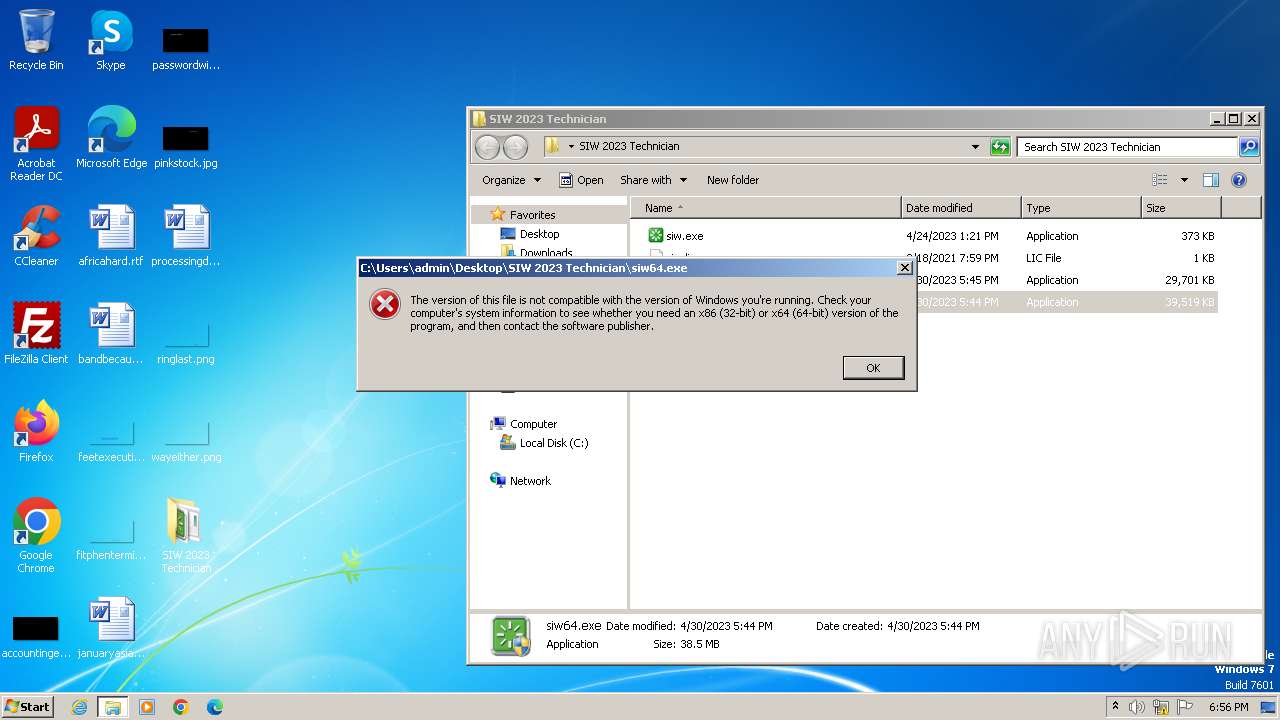Sort by the Type column header
1280x720 pixels.
click(x=1081, y=208)
